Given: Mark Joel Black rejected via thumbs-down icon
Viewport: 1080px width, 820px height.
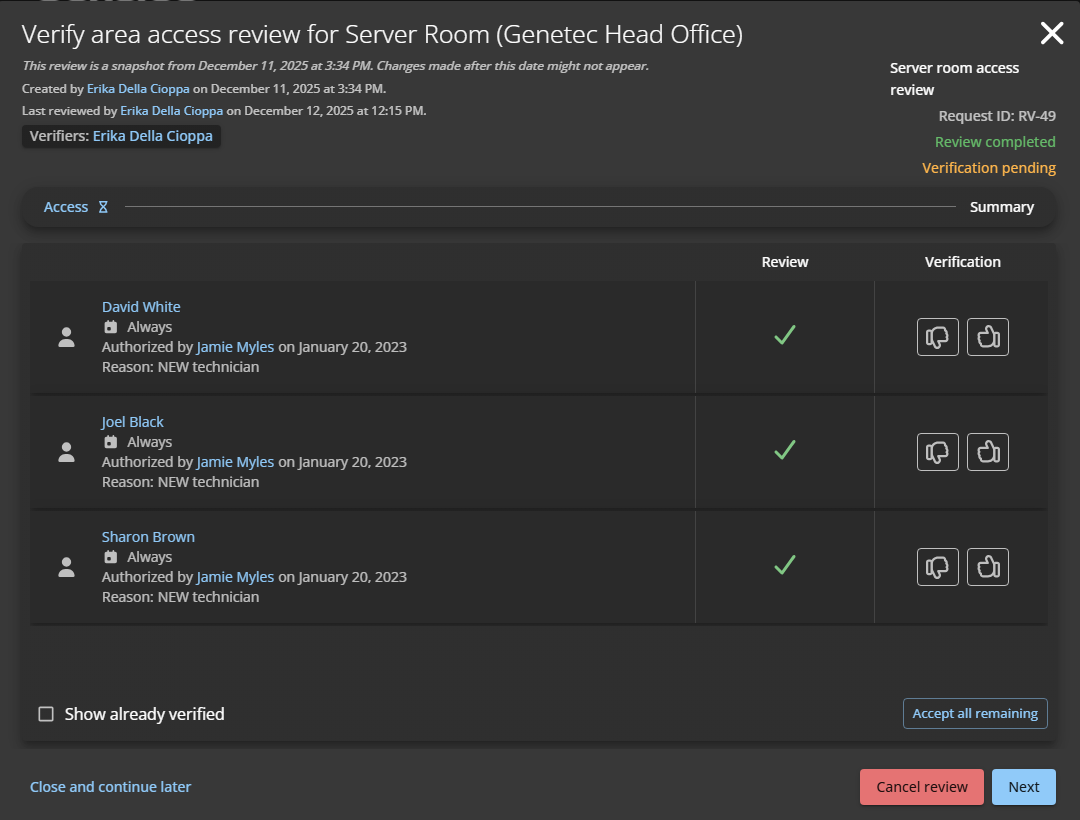Looking at the screenshot, I should pyautogui.click(x=937, y=452).
